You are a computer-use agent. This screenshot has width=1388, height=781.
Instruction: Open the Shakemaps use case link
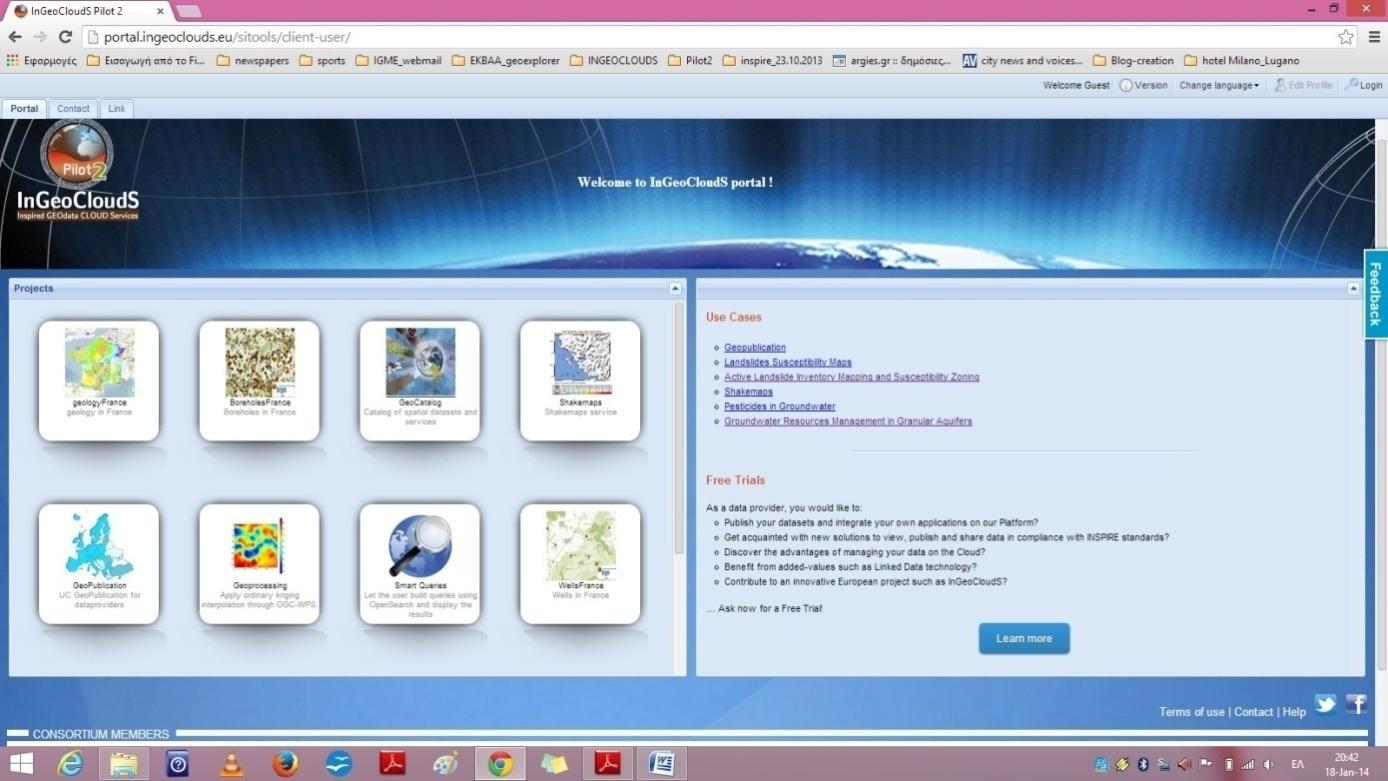click(748, 392)
